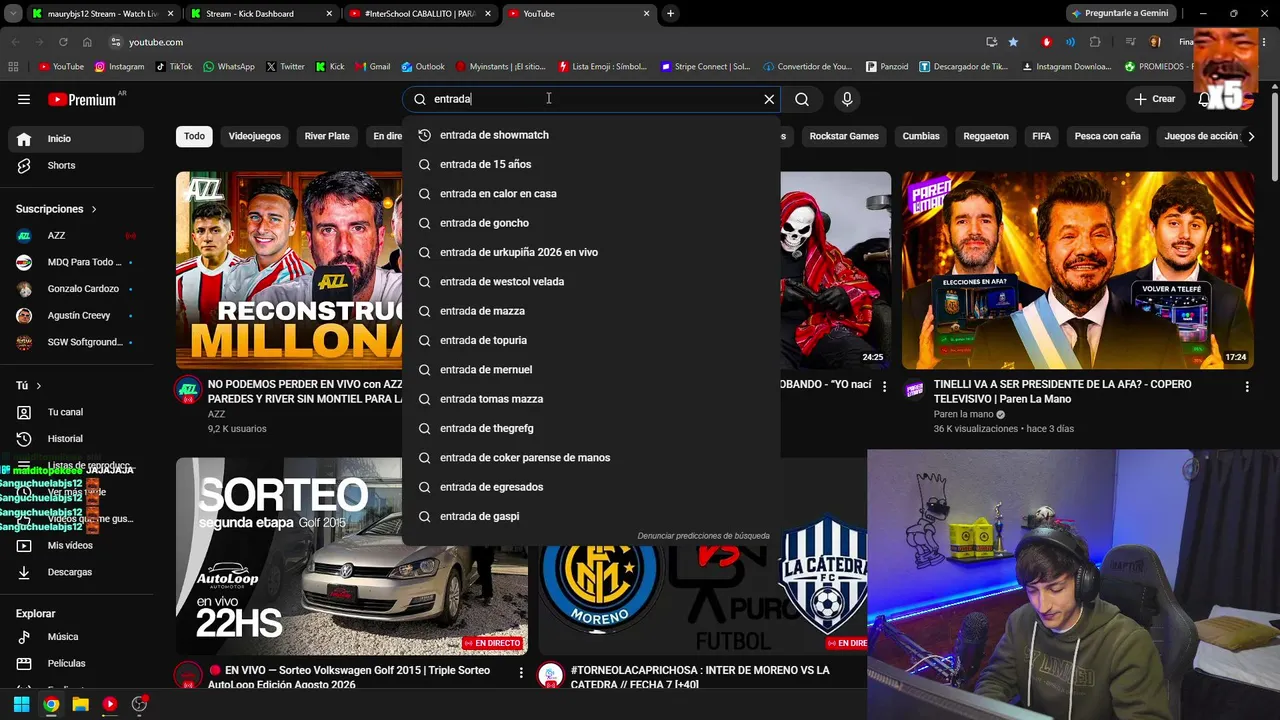Open the AZZ subscription channel

[76, 236]
